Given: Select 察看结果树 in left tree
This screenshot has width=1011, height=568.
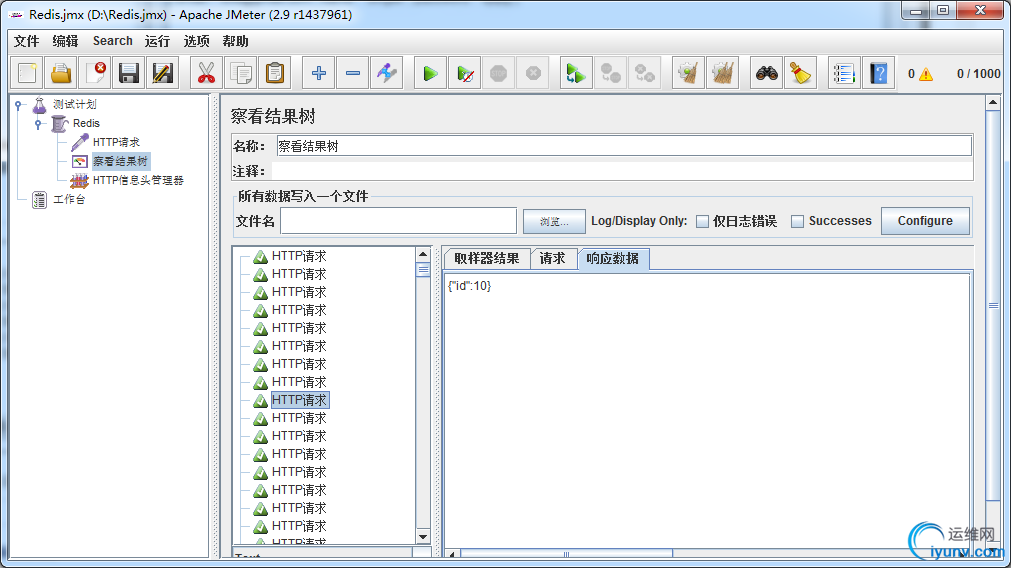Looking at the screenshot, I should (x=121, y=161).
